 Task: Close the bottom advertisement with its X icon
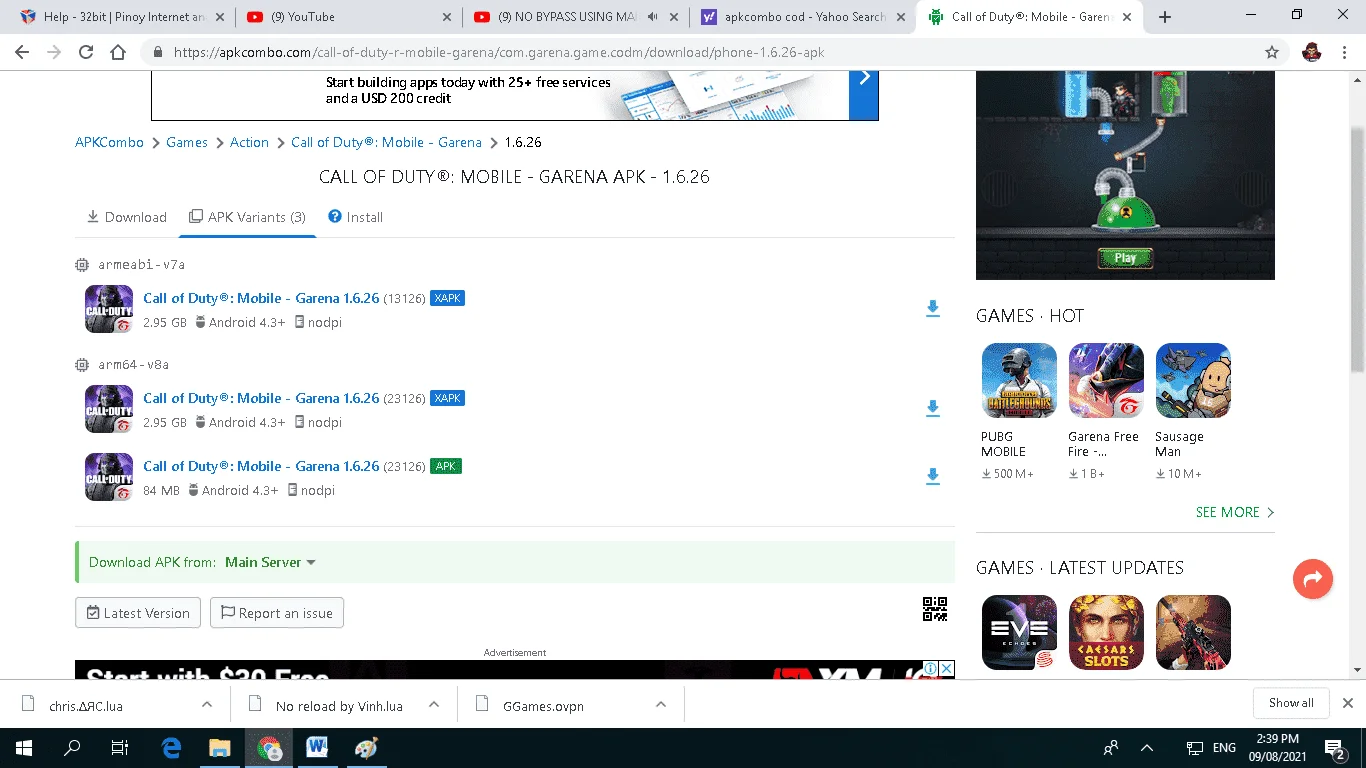[x=946, y=668]
